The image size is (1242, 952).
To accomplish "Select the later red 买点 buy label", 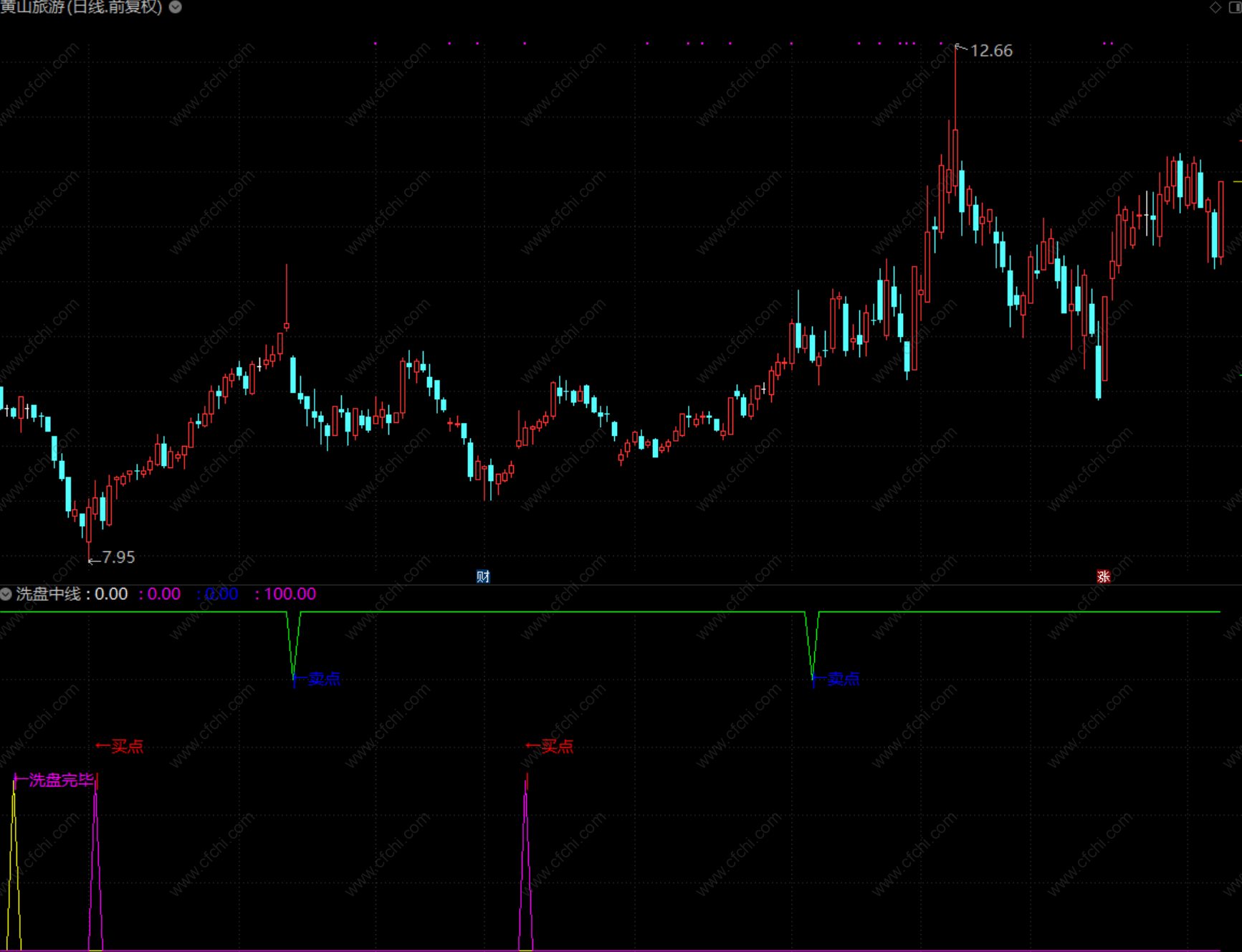I will [x=557, y=746].
